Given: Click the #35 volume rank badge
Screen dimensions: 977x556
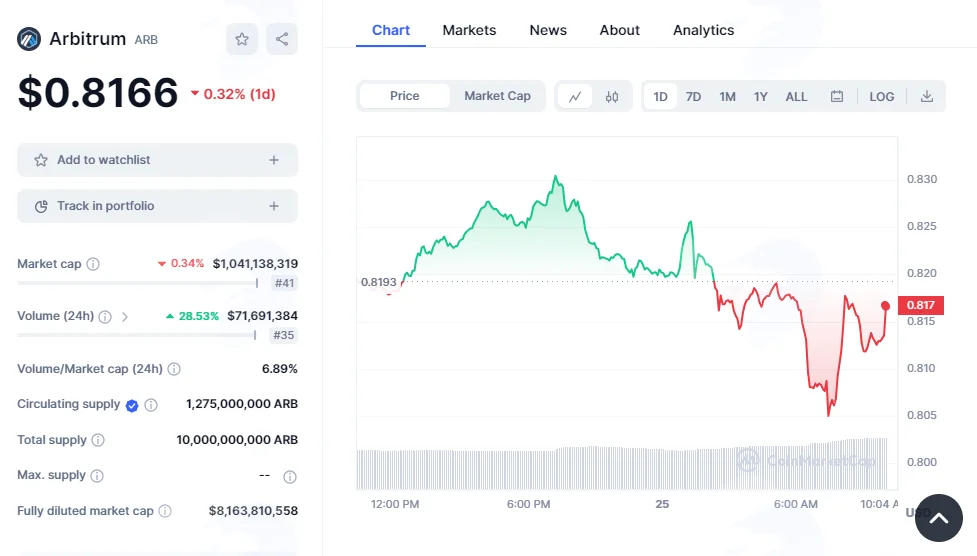Looking at the screenshot, I should click(284, 335).
